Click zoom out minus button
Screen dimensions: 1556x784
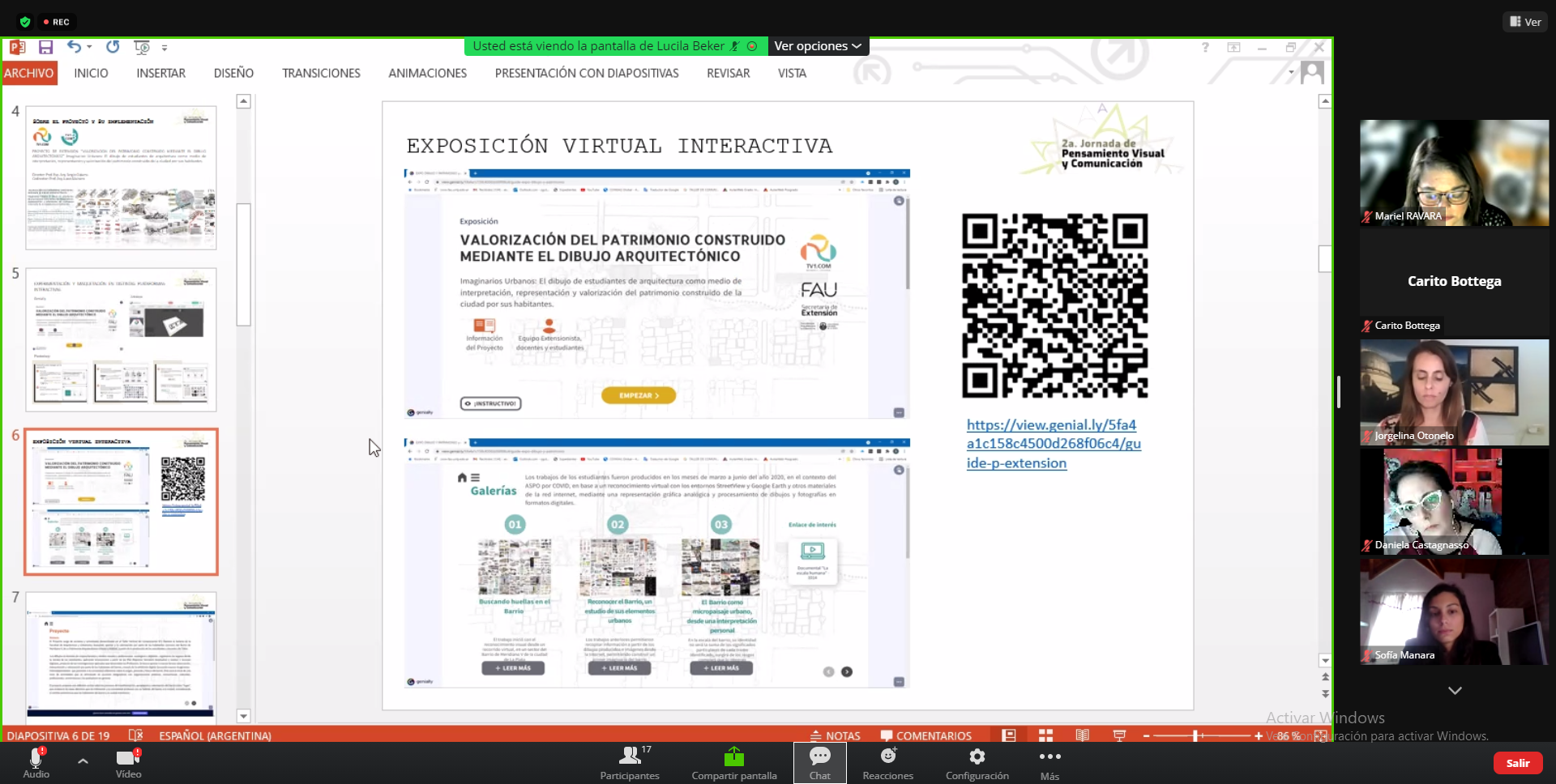point(1146,735)
